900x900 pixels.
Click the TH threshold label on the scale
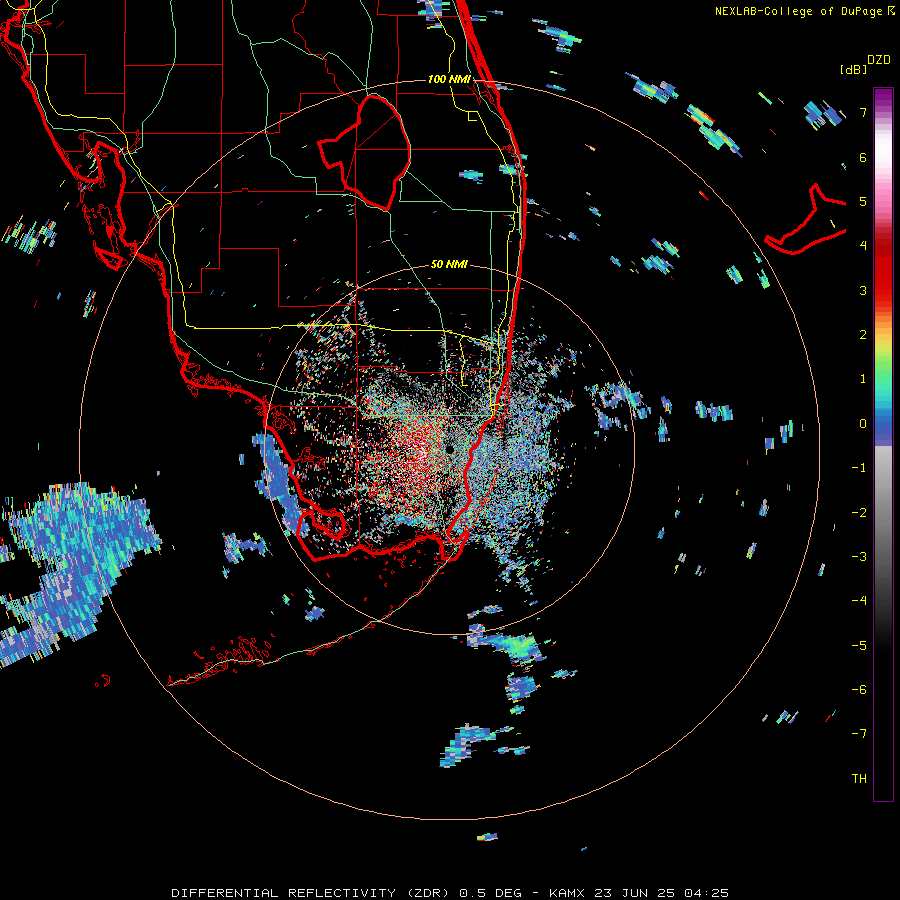point(859,778)
